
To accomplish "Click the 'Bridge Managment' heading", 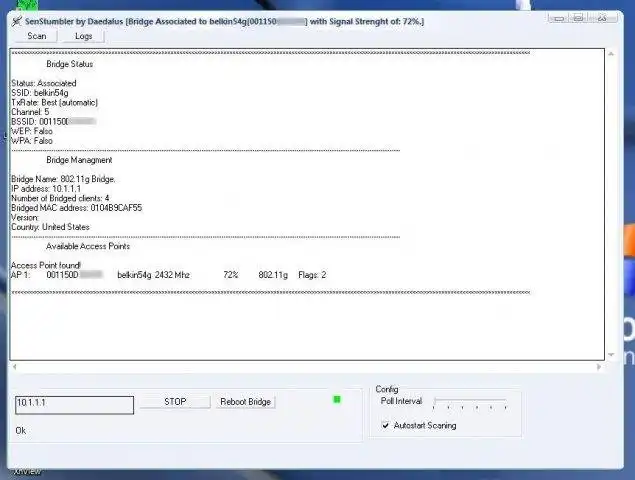I will pos(79,160).
